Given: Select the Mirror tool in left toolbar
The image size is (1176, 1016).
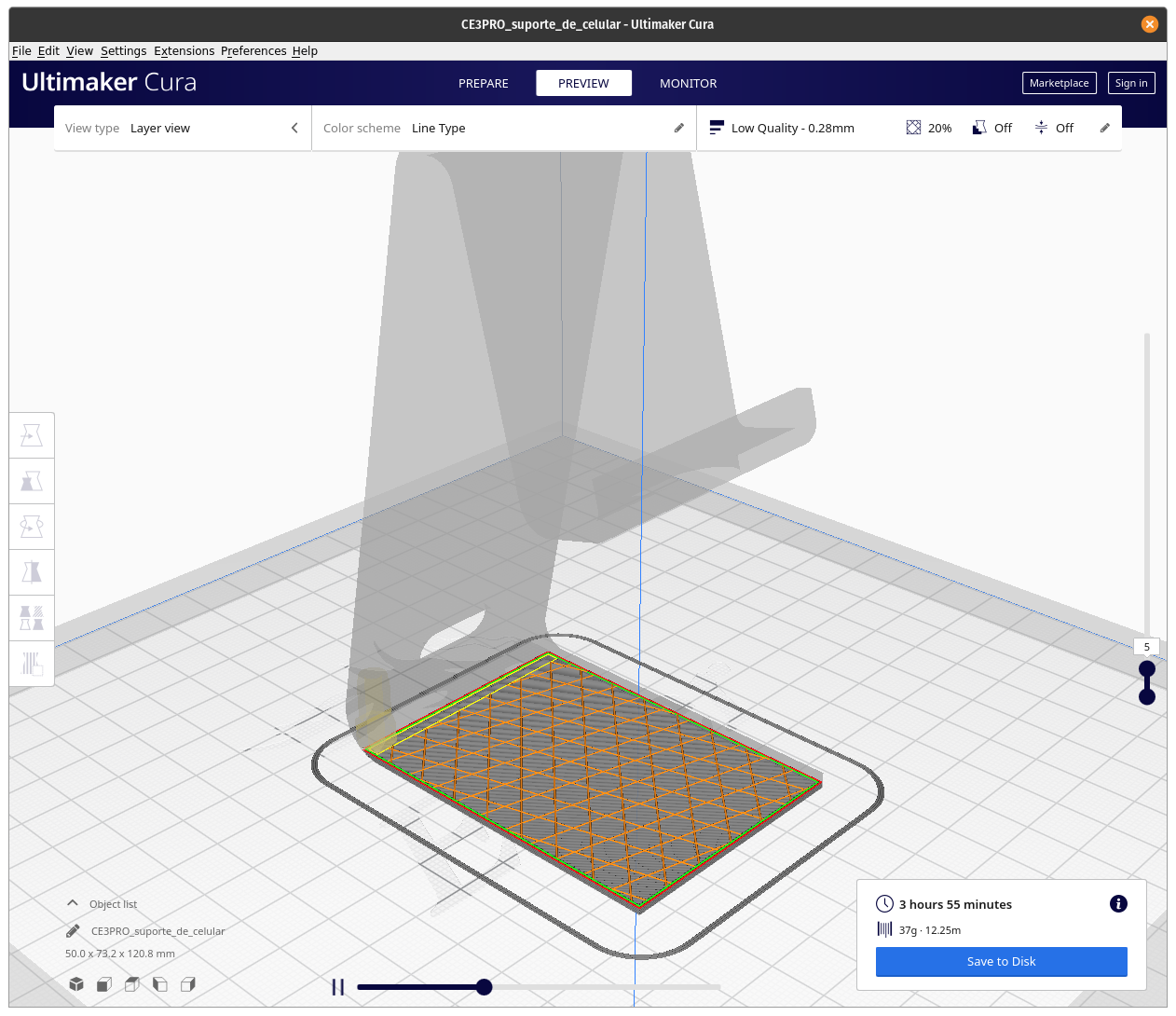Looking at the screenshot, I should coord(32,572).
